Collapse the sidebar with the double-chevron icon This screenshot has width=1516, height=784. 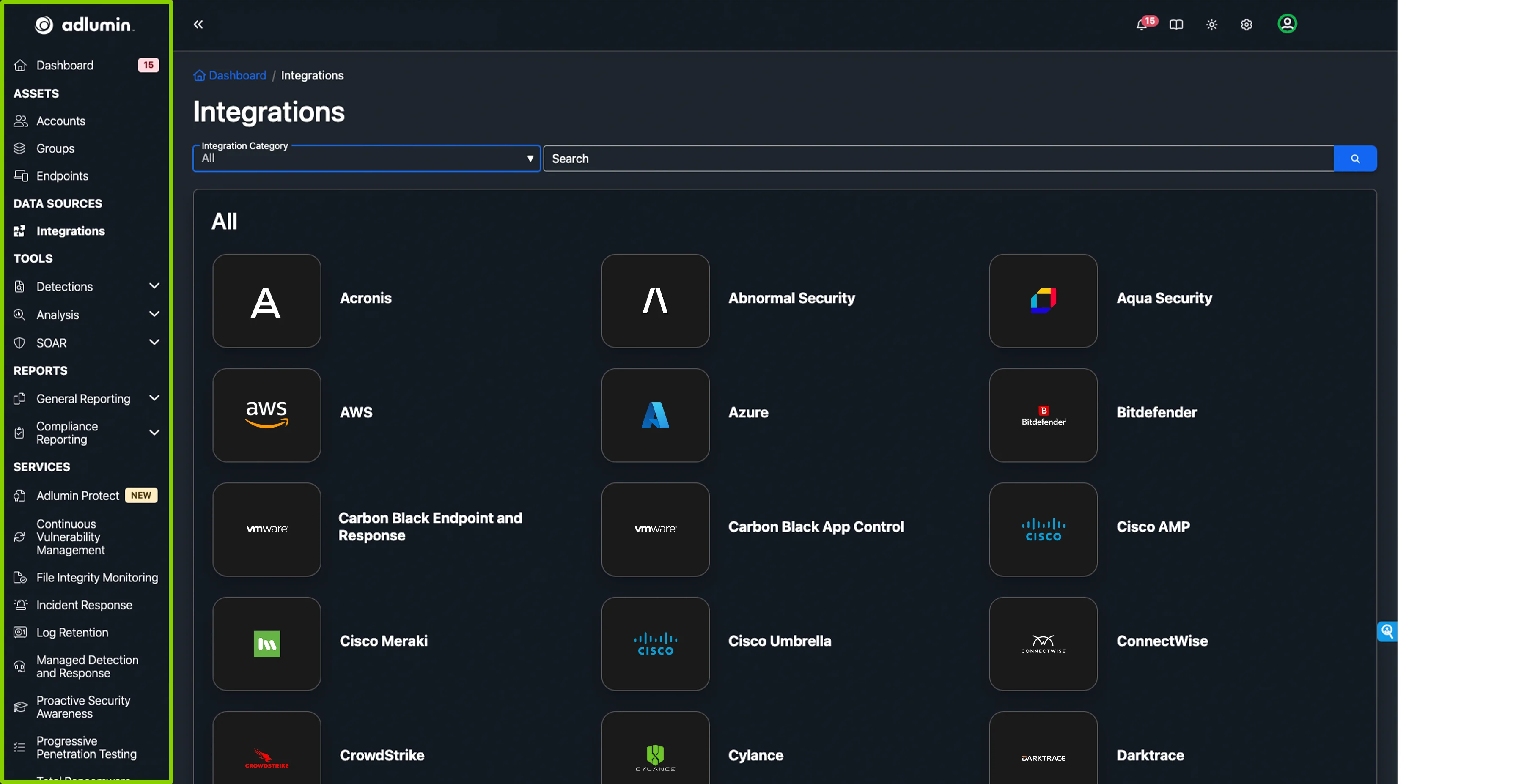(x=198, y=24)
